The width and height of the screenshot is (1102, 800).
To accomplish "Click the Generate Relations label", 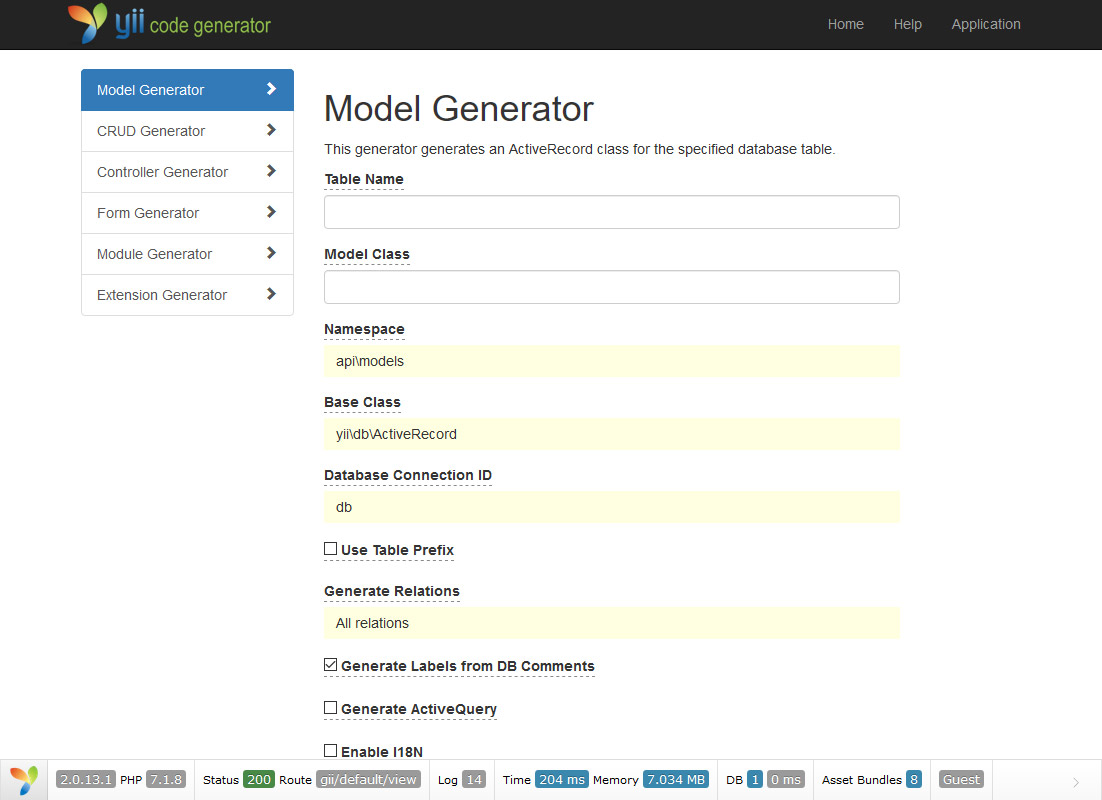I will 391,591.
